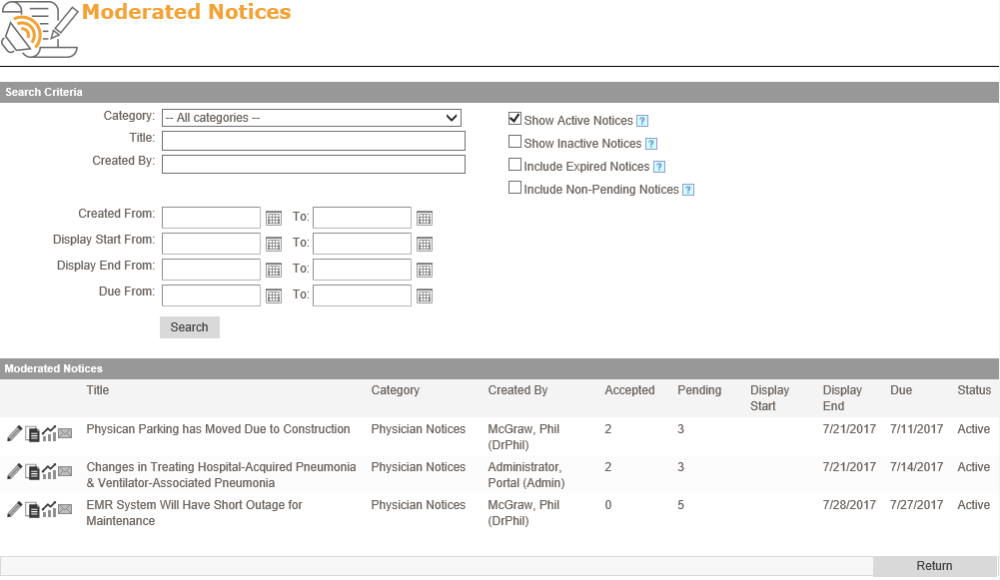Edit the Physican Parking notice with pencil icon
Screen dimensions: 1000x580
[14, 434]
